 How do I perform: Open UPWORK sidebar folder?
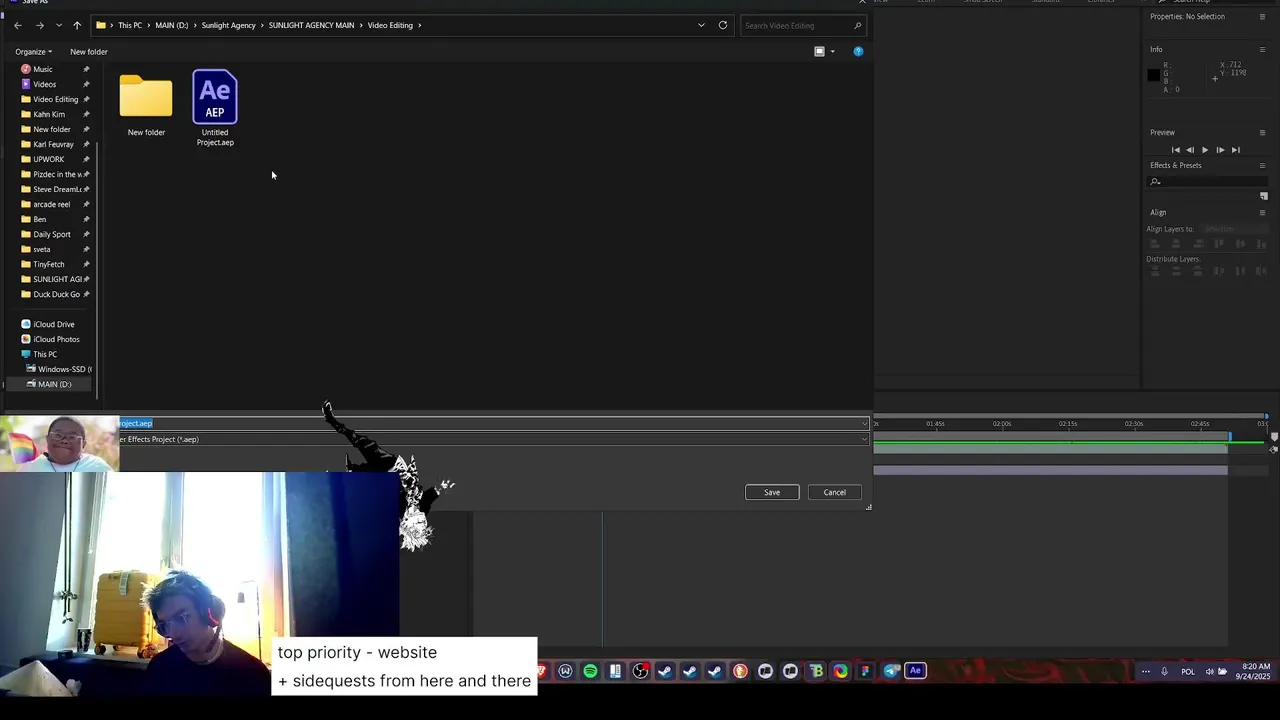[48, 159]
